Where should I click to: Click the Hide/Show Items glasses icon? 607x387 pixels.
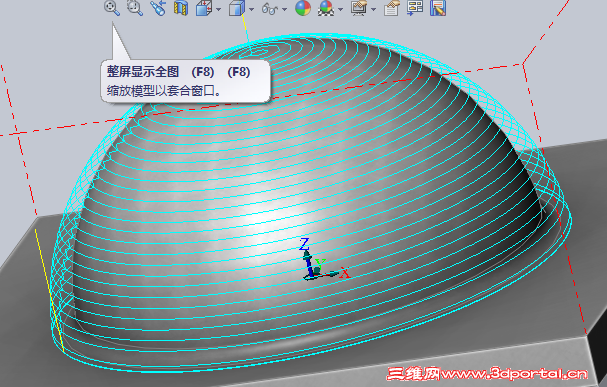coord(270,8)
